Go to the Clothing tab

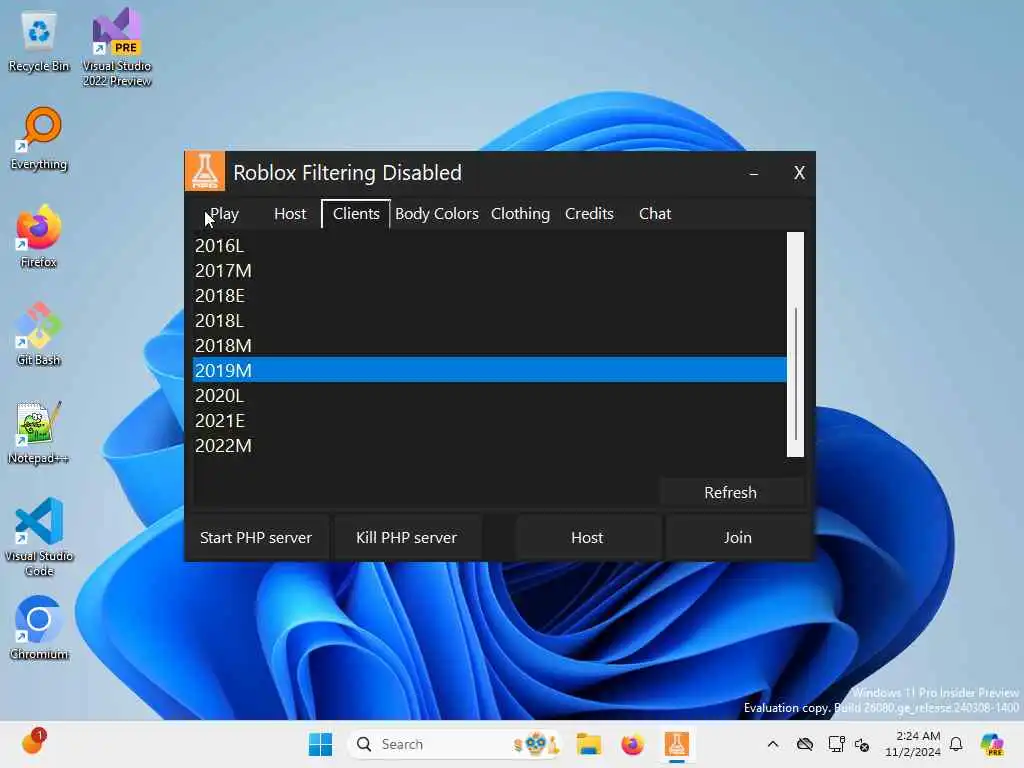[x=520, y=214]
